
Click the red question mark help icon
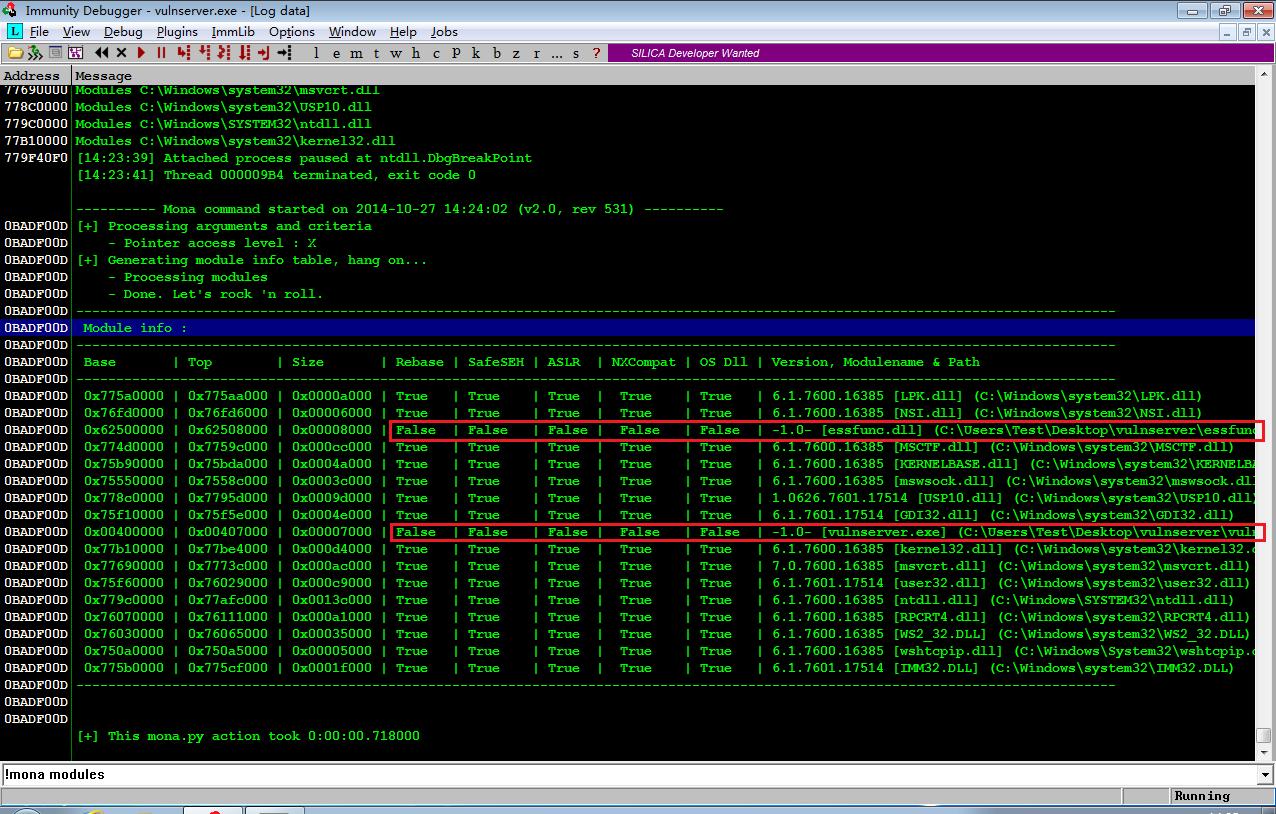(597, 52)
